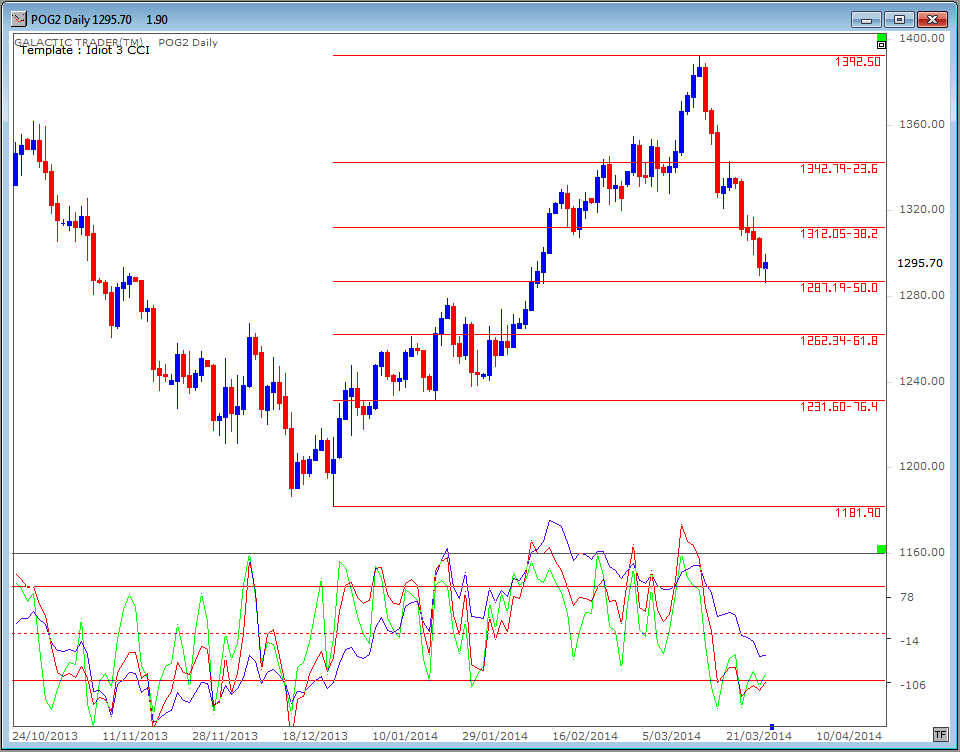
Task: Click the 10/01/2014 date label
Action: click(x=405, y=735)
